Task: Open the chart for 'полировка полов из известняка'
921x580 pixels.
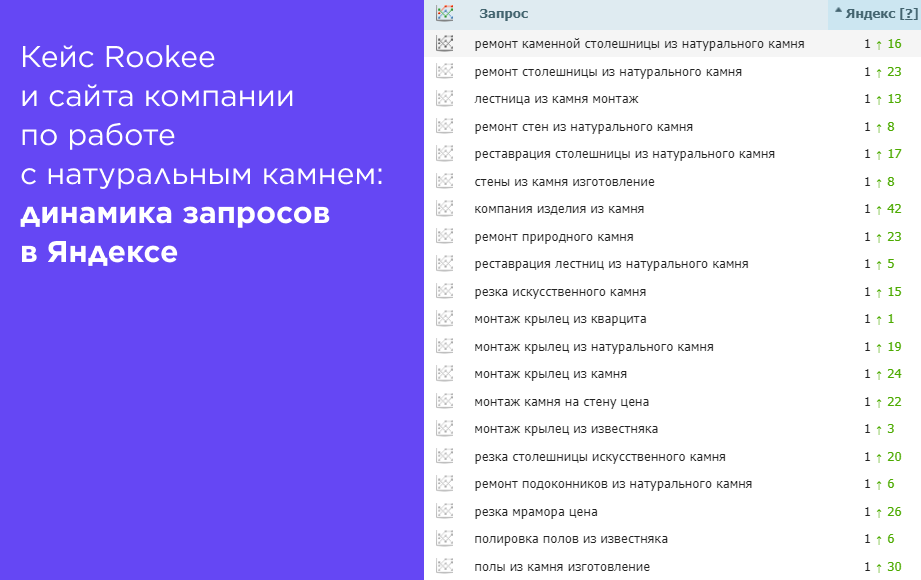Action: pos(446,538)
